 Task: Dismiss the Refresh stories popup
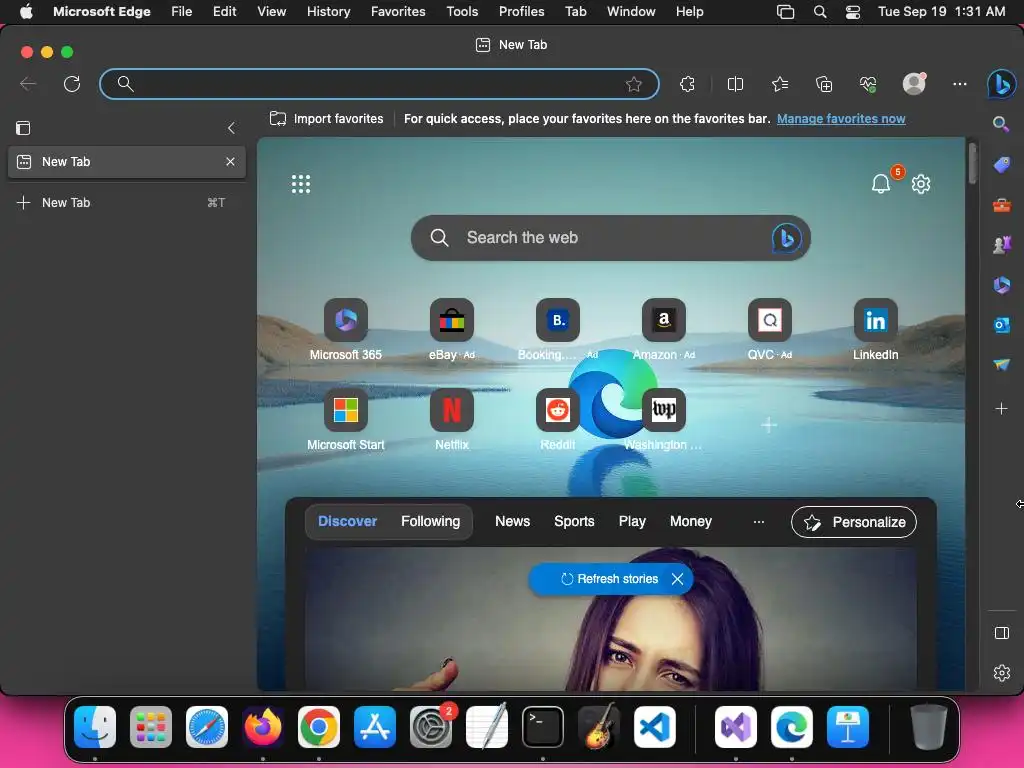(x=678, y=579)
